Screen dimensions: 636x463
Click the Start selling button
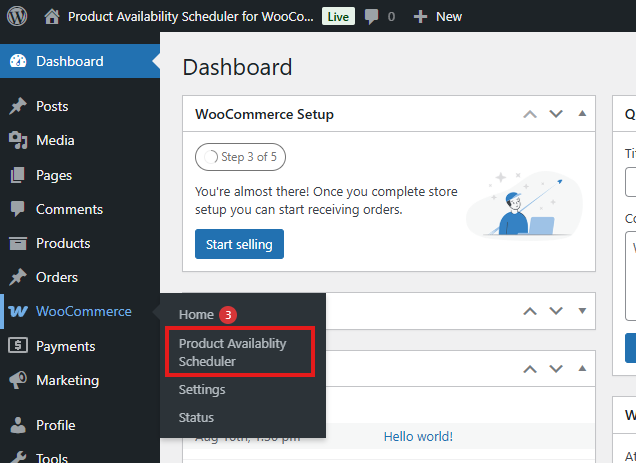point(239,244)
